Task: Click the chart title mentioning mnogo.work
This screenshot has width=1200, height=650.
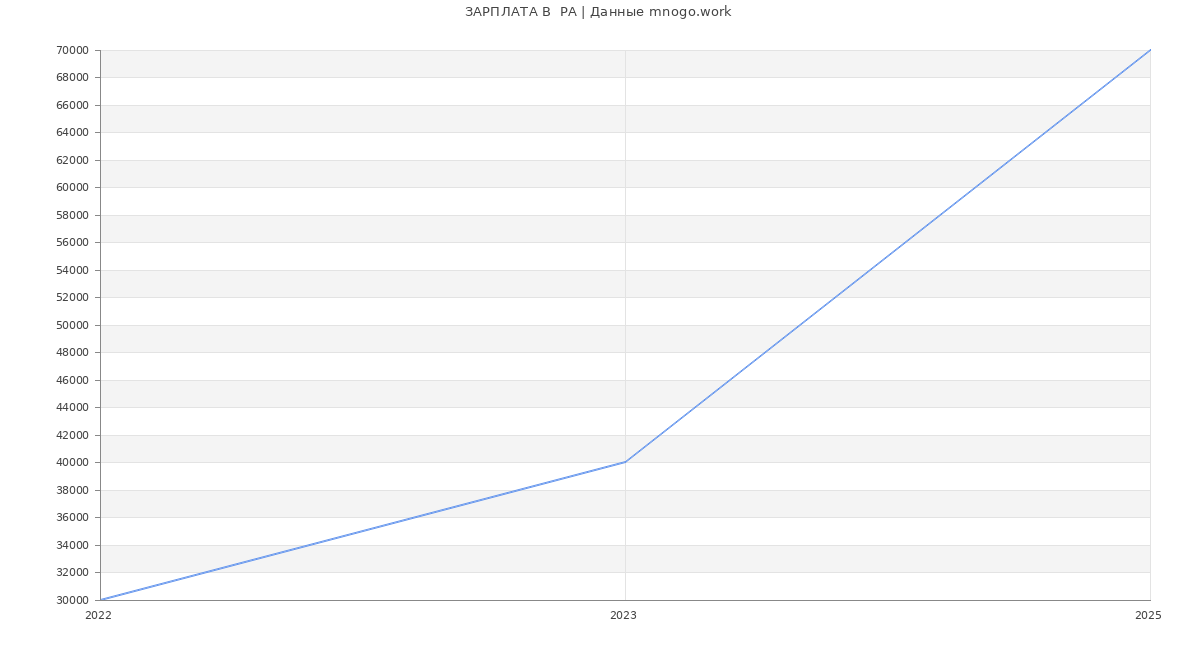Action: (x=598, y=12)
